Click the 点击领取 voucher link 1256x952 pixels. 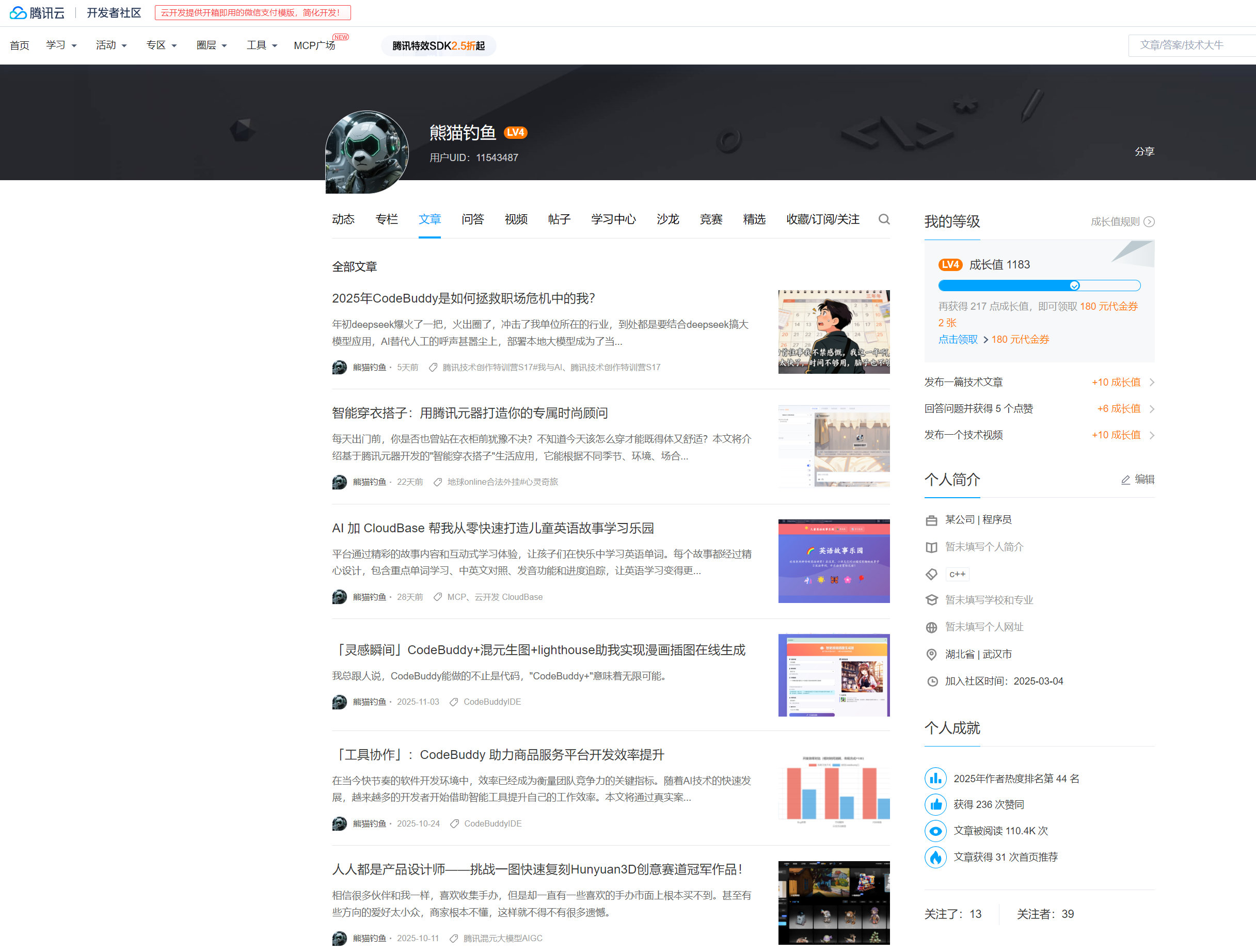click(958, 340)
